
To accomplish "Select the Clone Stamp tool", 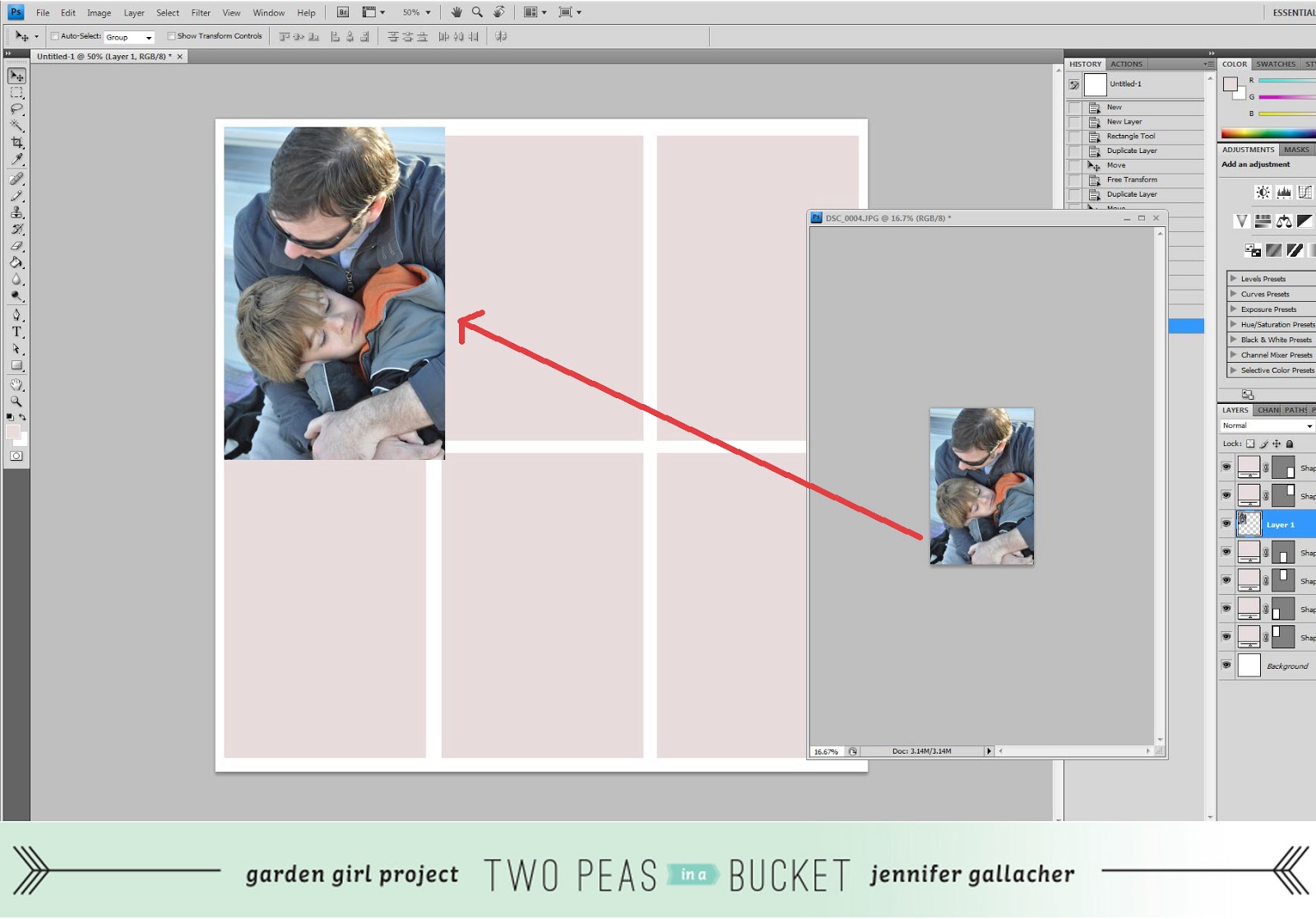I will pyautogui.click(x=18, y=211).
